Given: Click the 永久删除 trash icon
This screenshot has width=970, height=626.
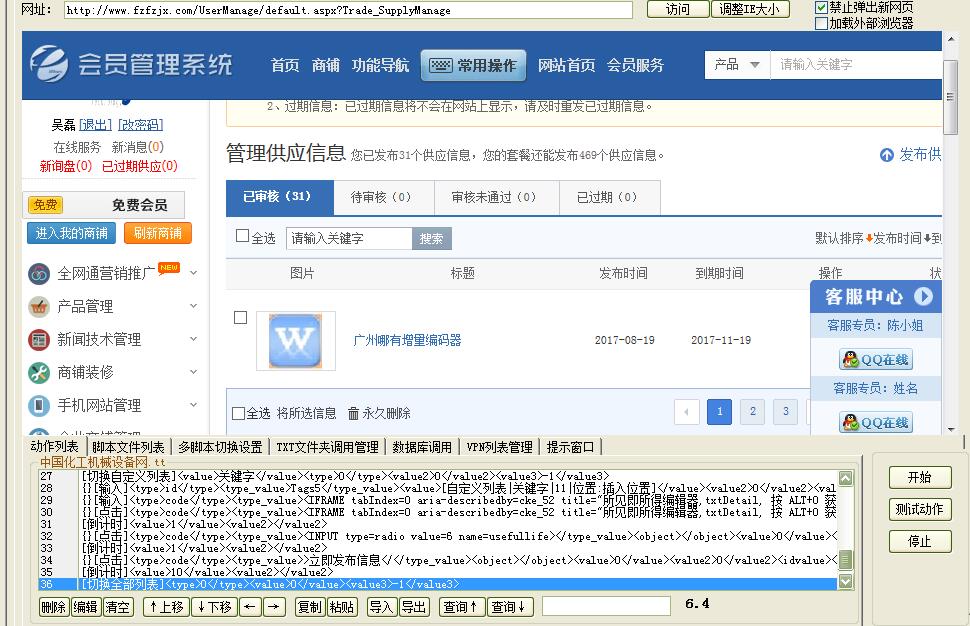Looking at the screenshot, I should point(353,413).
